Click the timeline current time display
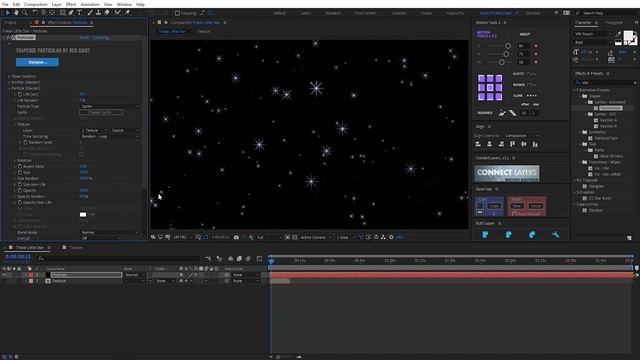The width and height of the screenshot is (640, 360). [x=18, y=257]
